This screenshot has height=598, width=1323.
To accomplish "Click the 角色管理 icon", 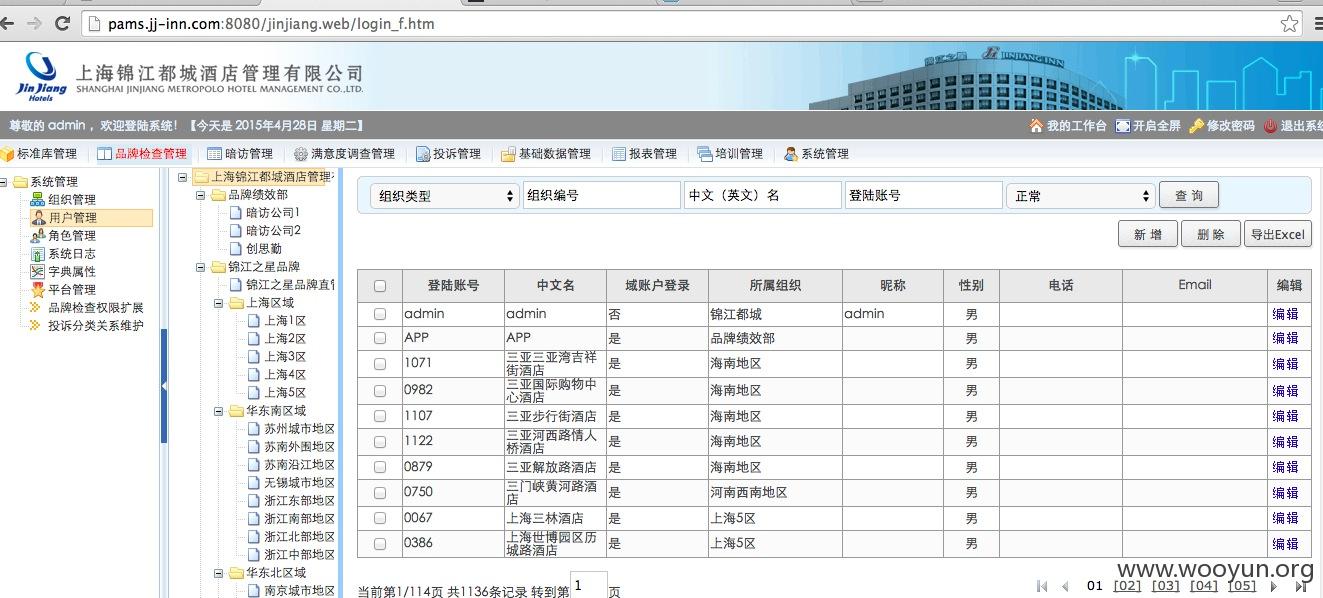I will [38, 236].
